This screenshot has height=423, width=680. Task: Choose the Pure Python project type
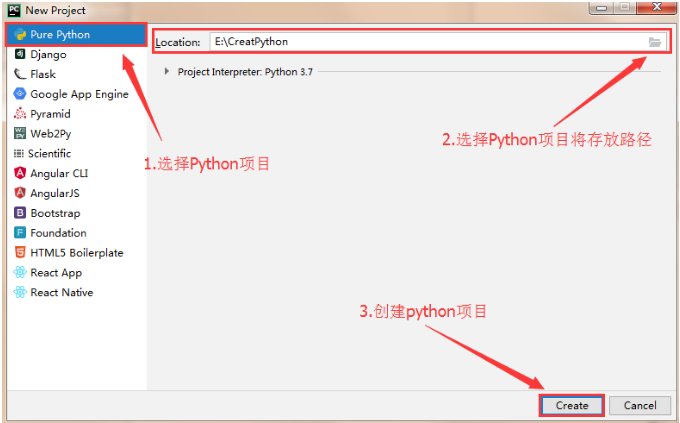[x=76, y=35]
